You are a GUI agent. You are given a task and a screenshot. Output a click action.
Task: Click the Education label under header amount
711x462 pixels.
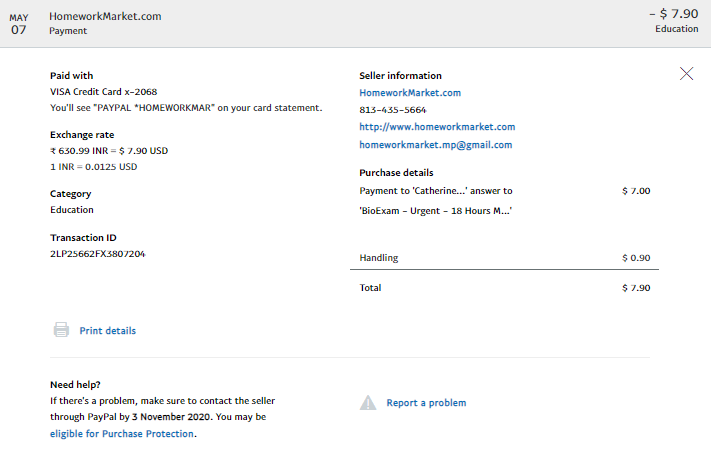click(x=677, y=29)
